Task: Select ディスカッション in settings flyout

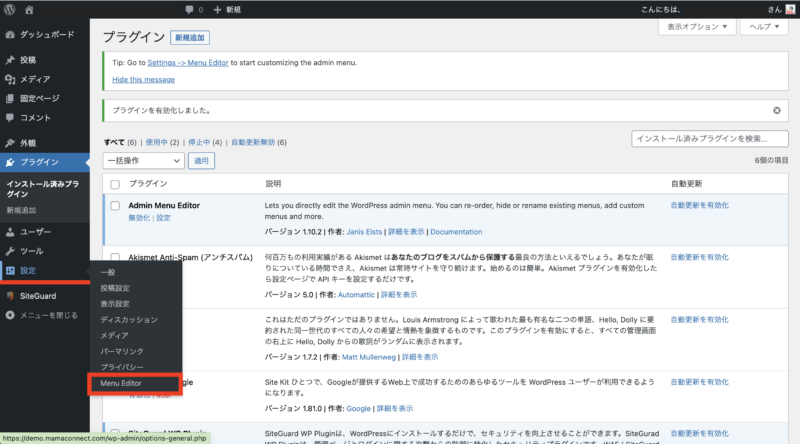Action: pyautogui.click(x=129, y=320)
